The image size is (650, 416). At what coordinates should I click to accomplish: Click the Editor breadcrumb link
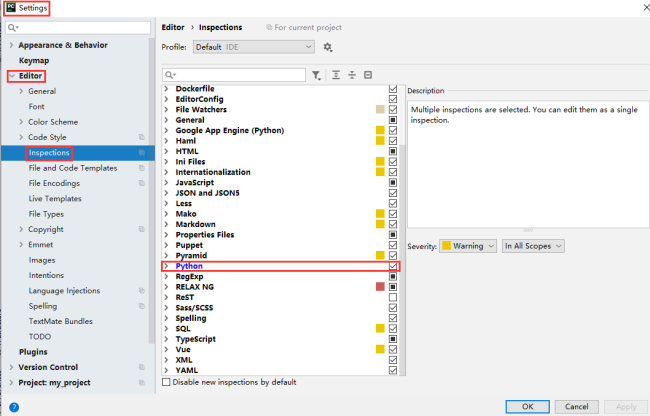point(173,27)
